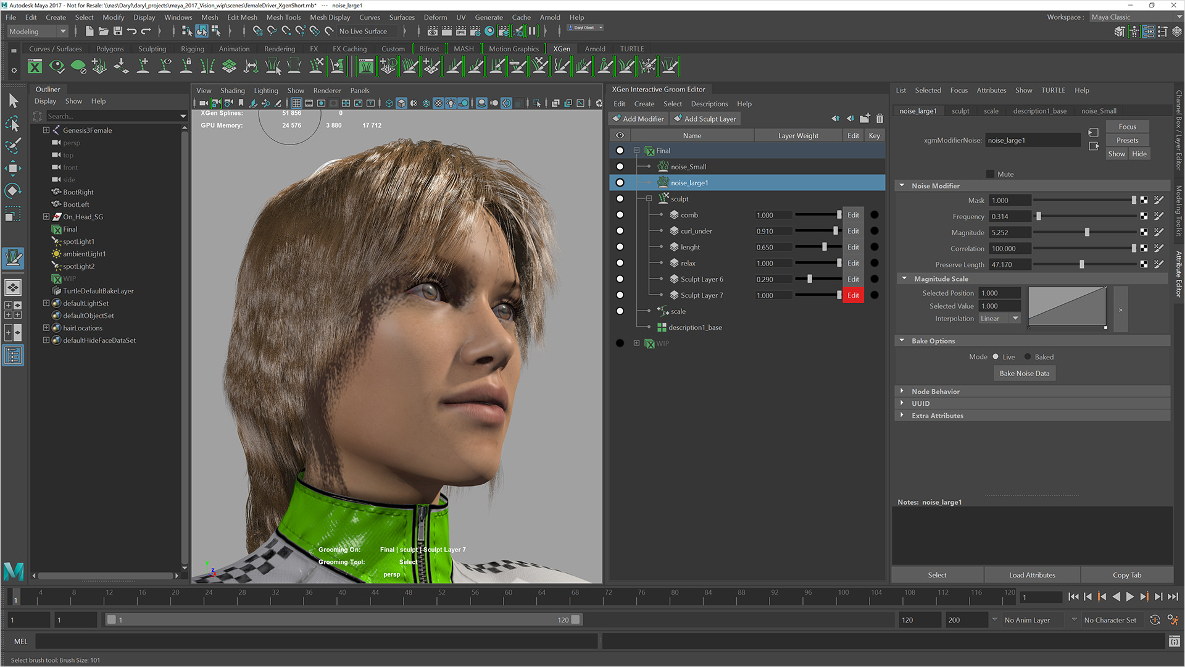The height and width of the screenshot is (667, 1185).
Task: Click the Maya logo icon at bottom left
Action: pos(13,573)
